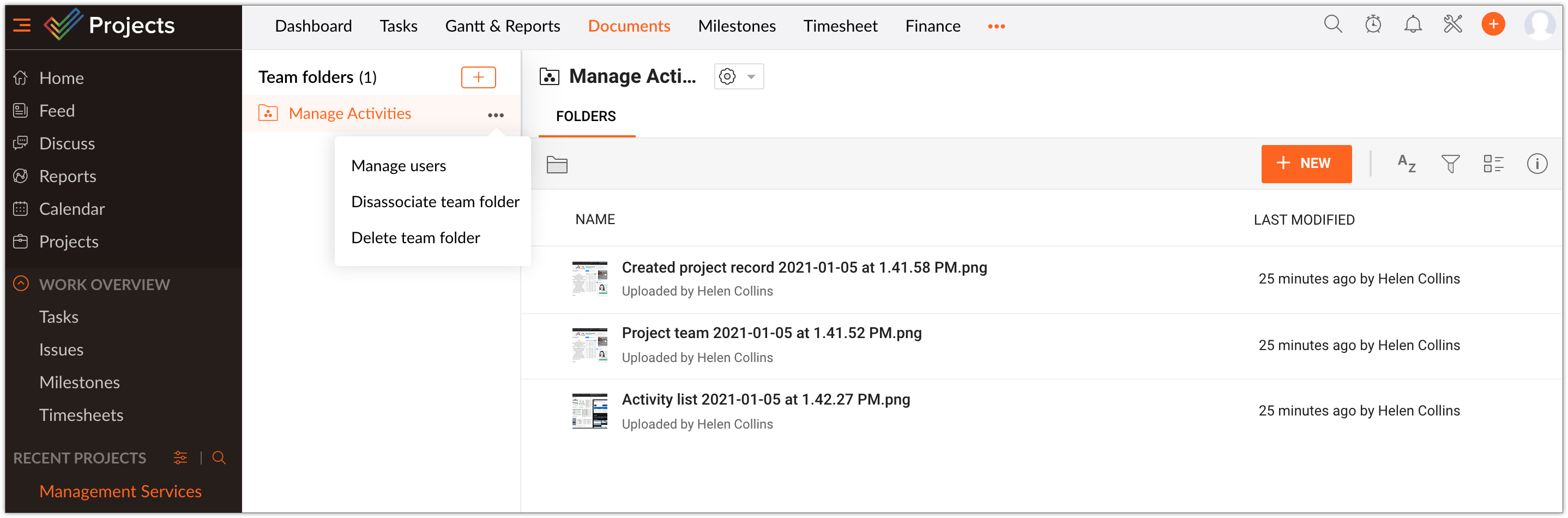
Task: Open Management Services recent project
Action: [x=120, y=491]
